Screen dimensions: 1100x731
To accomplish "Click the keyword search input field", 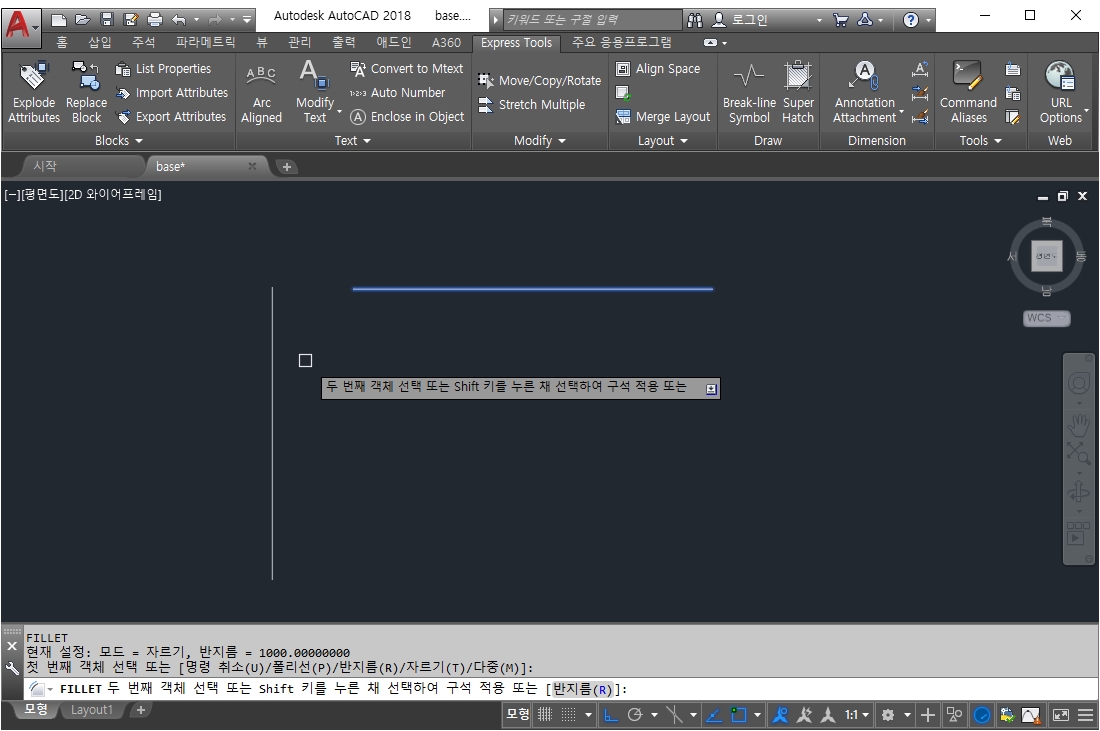I will tap(591, 20).
